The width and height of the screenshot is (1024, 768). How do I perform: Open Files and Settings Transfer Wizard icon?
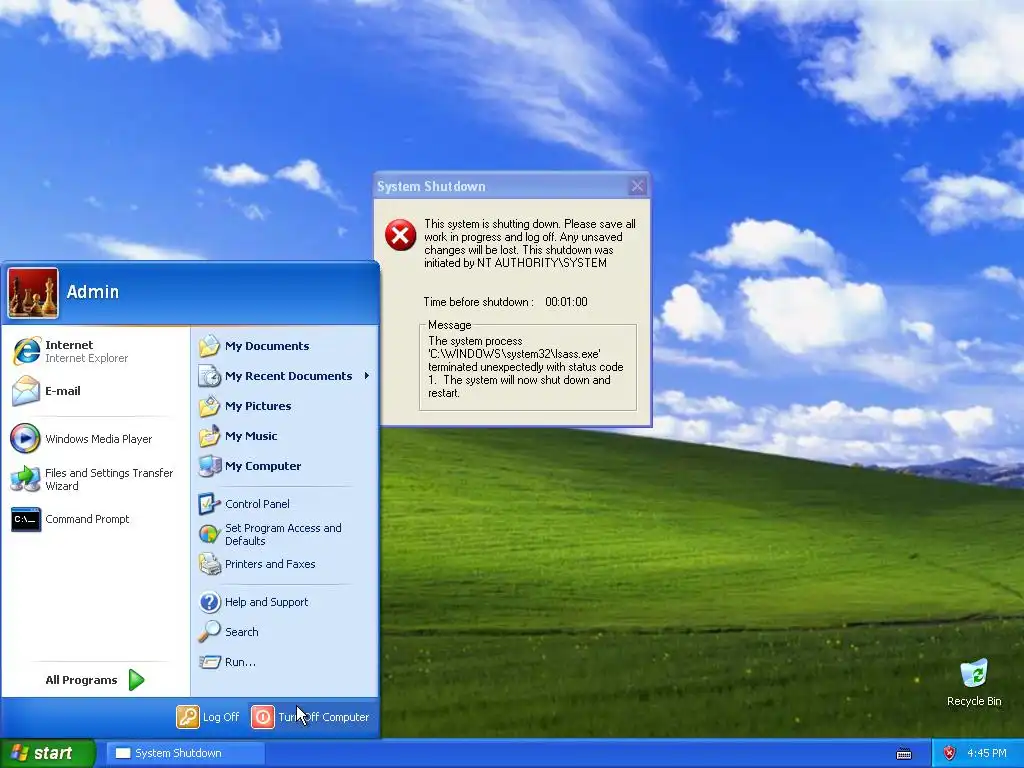click(x=25, y=479)
